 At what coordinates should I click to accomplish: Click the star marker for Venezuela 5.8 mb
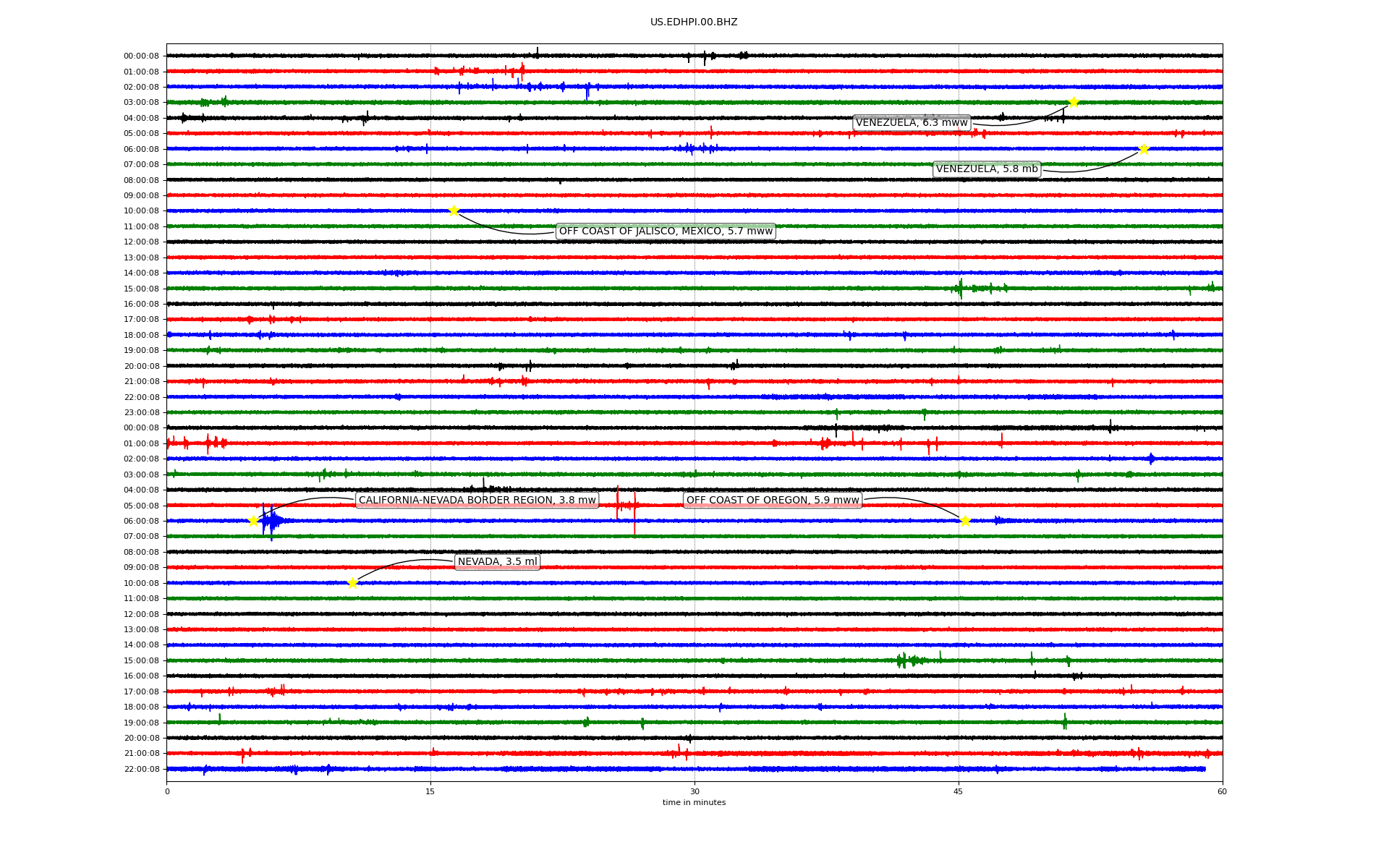click(1144, 150)
